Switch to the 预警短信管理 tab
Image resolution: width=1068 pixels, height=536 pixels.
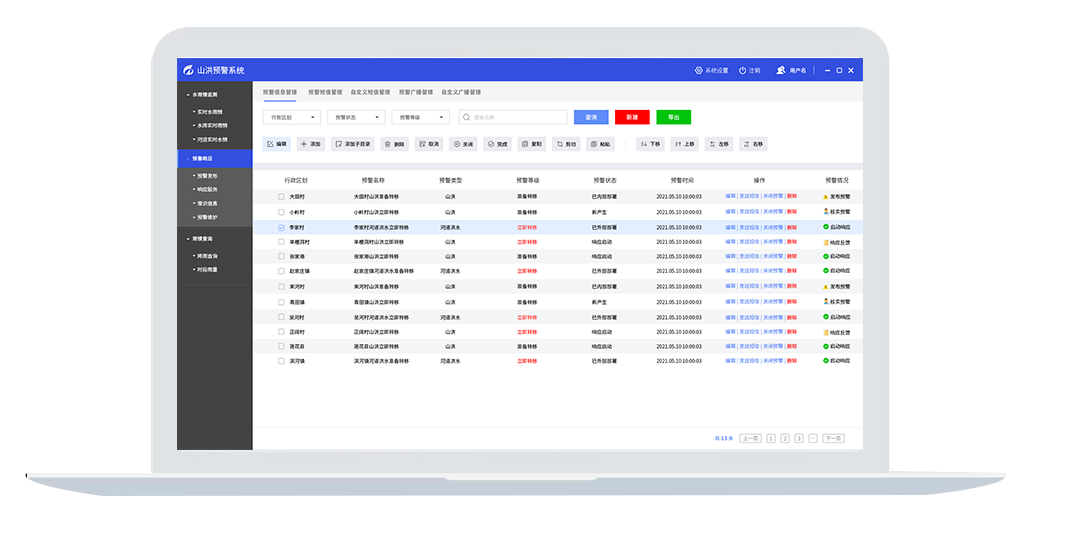click(x=325, y=91)
